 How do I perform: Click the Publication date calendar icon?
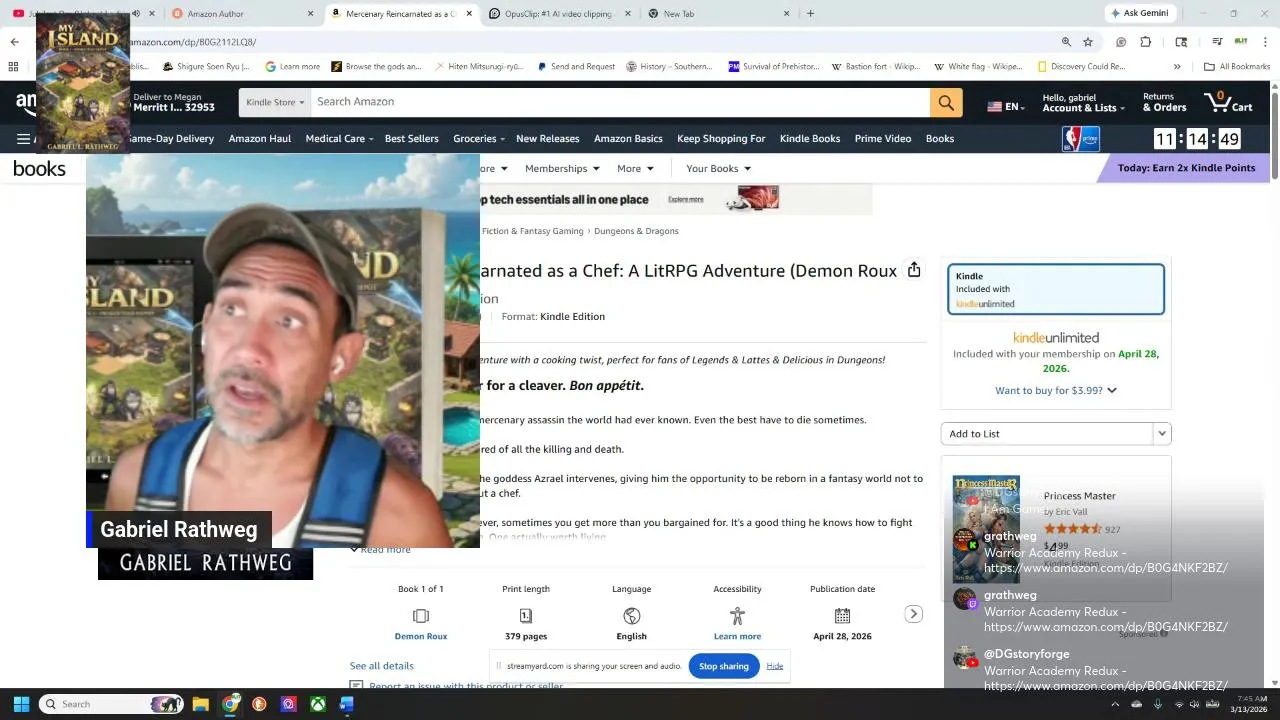(842, 616)
